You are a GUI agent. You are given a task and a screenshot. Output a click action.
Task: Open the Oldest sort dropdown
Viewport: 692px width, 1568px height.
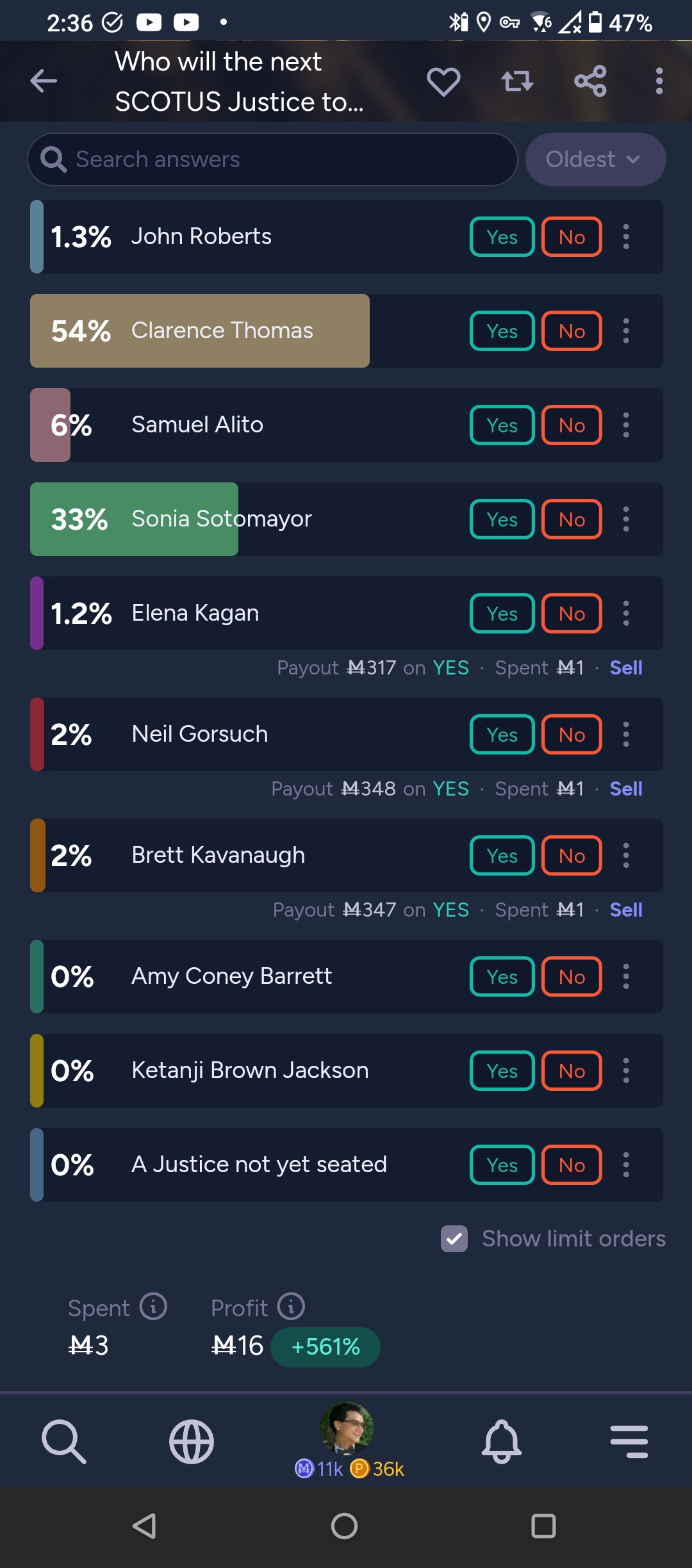595,159
